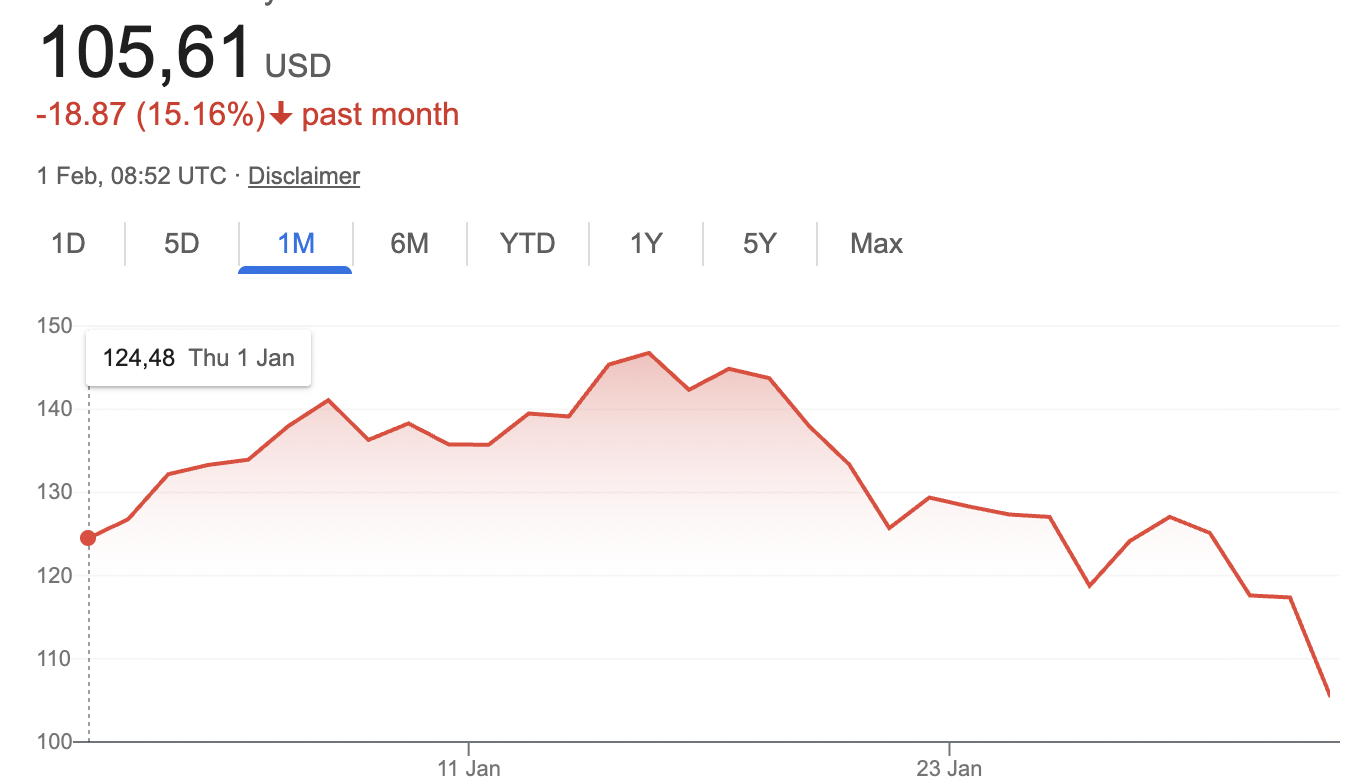The image size is (1366, 782).
Task: Select the 5D chart range
Action: 182,244
